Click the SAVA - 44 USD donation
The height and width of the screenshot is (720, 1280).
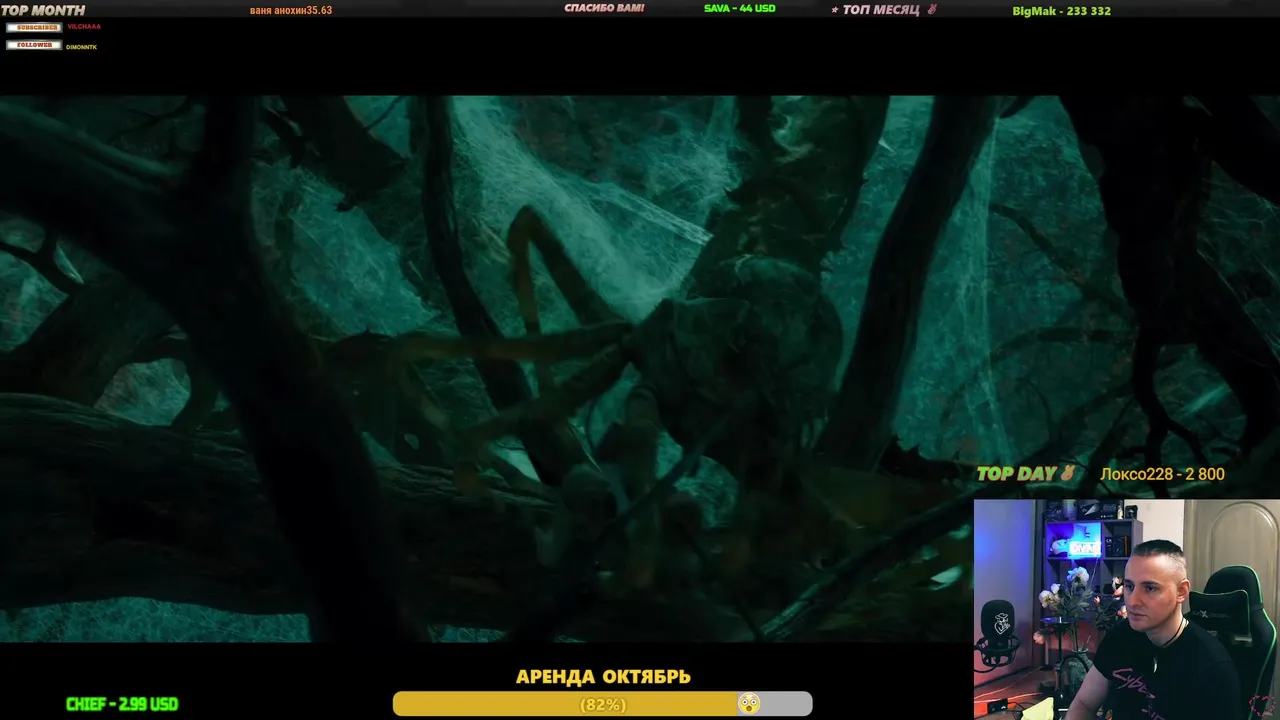(x=740, y=8)
